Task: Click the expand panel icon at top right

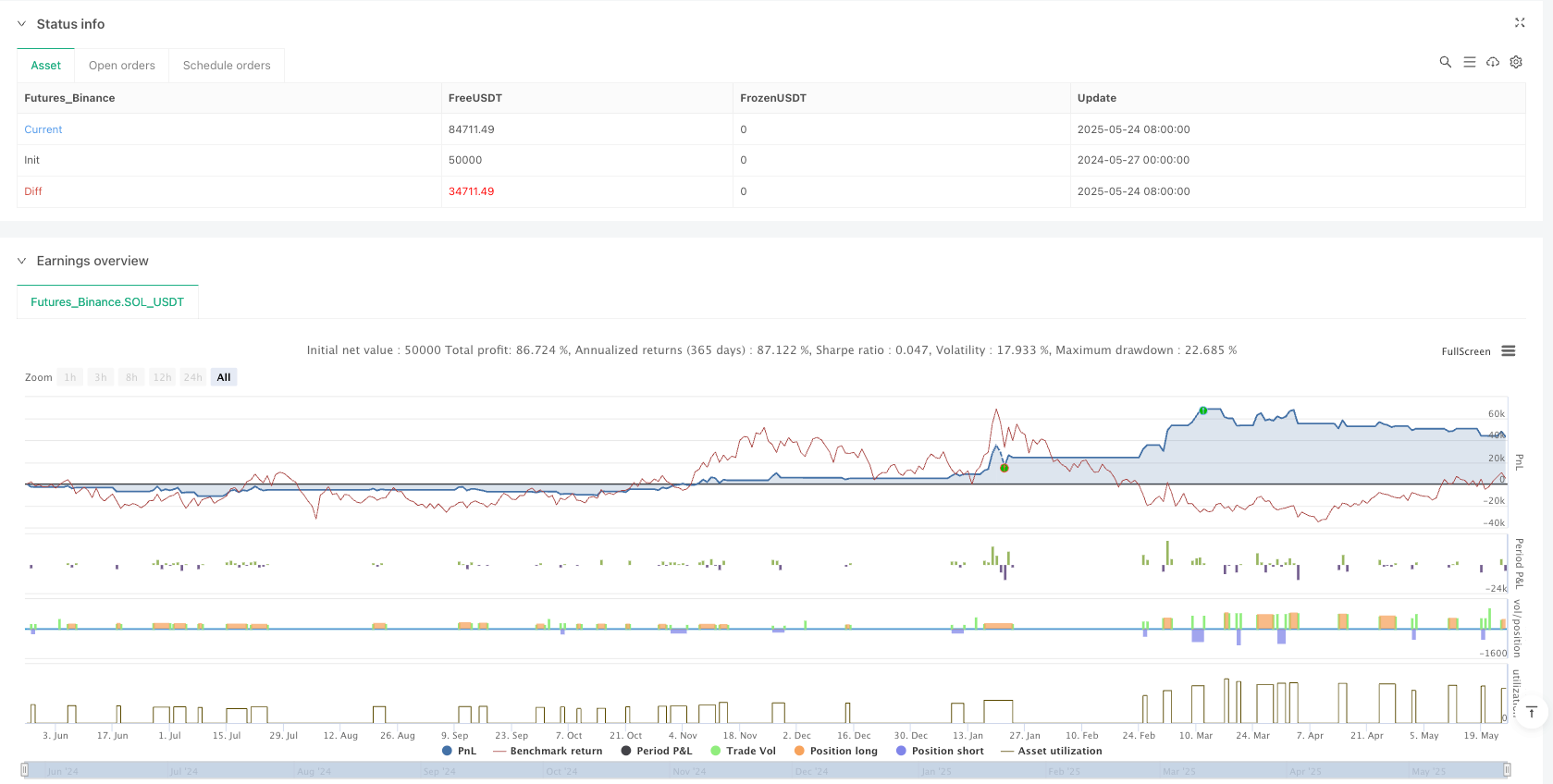Action: click(x=1519, y=23)
